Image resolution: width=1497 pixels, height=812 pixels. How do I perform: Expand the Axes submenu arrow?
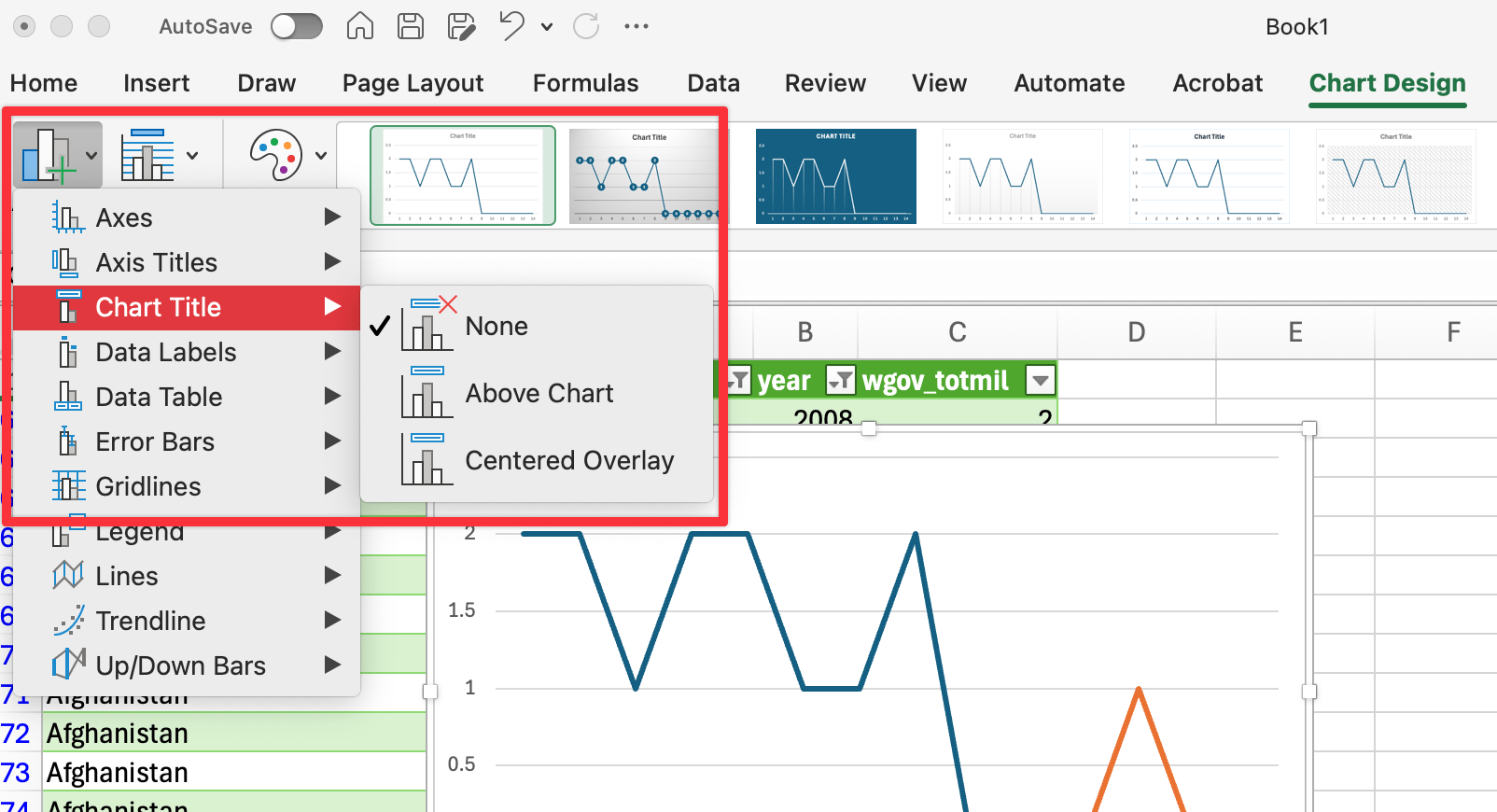point(332,217)
